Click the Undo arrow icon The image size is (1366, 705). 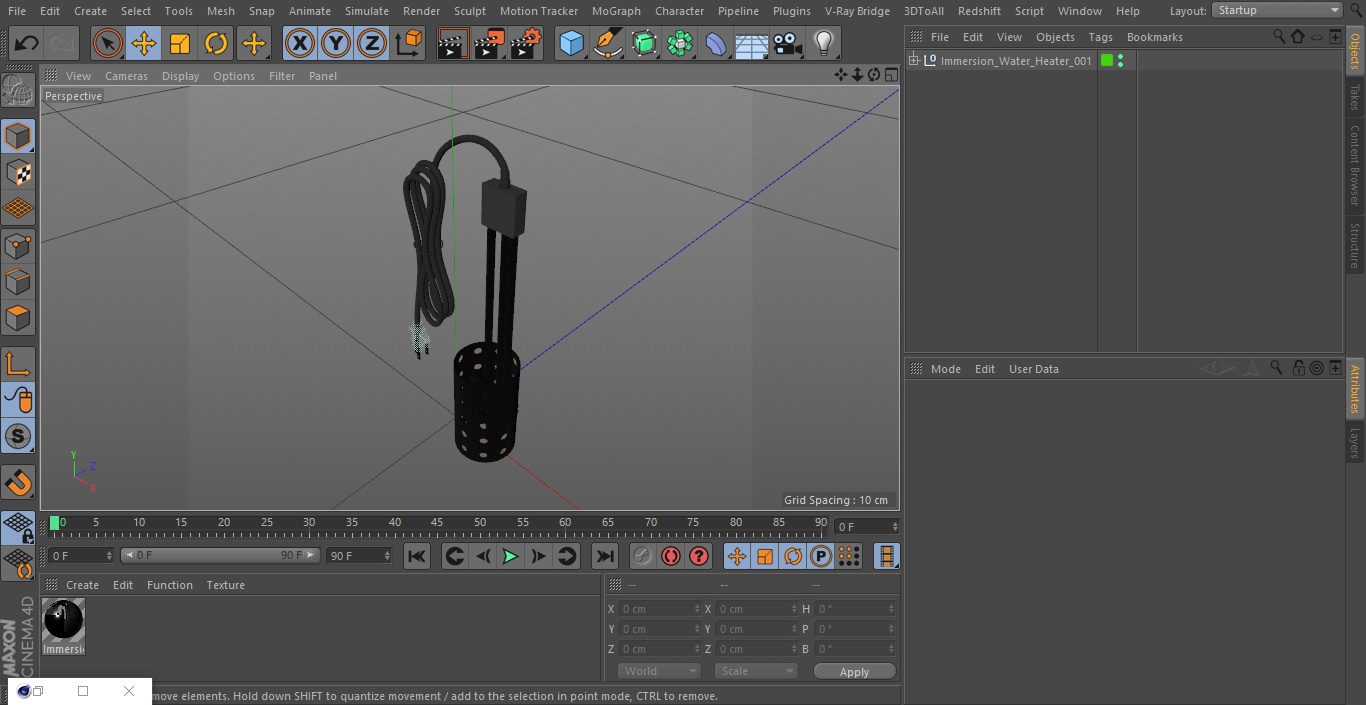click(x=27, y=43)
